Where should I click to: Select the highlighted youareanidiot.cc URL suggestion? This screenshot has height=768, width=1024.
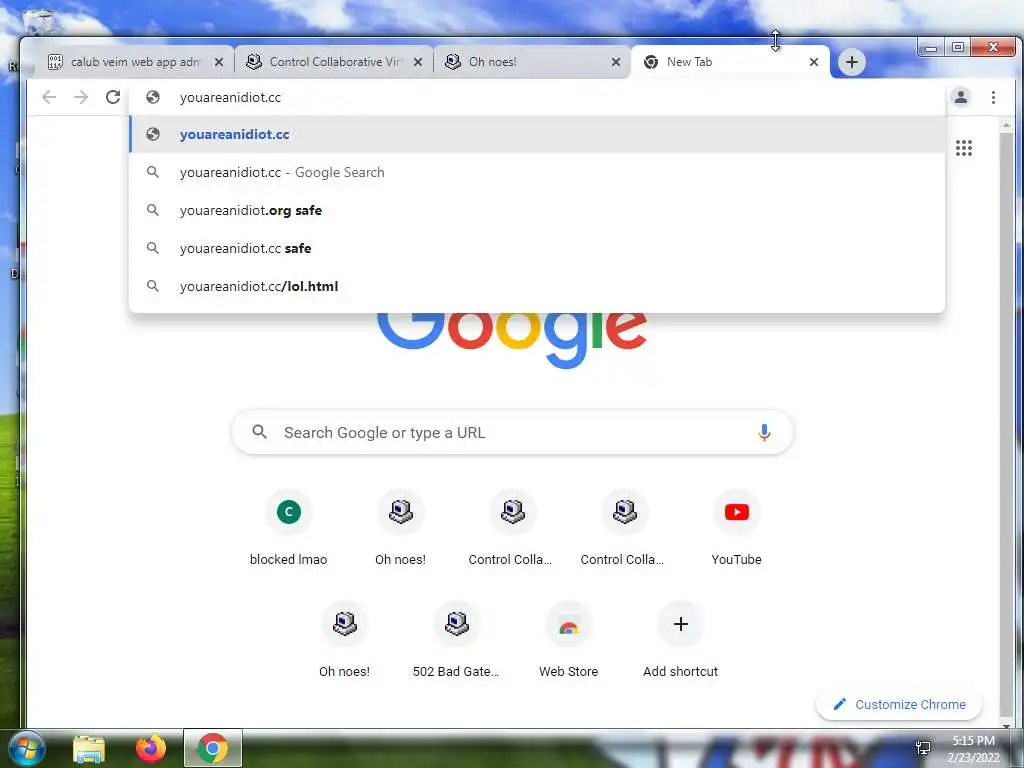pyautogui.click(x=537, y=135)
